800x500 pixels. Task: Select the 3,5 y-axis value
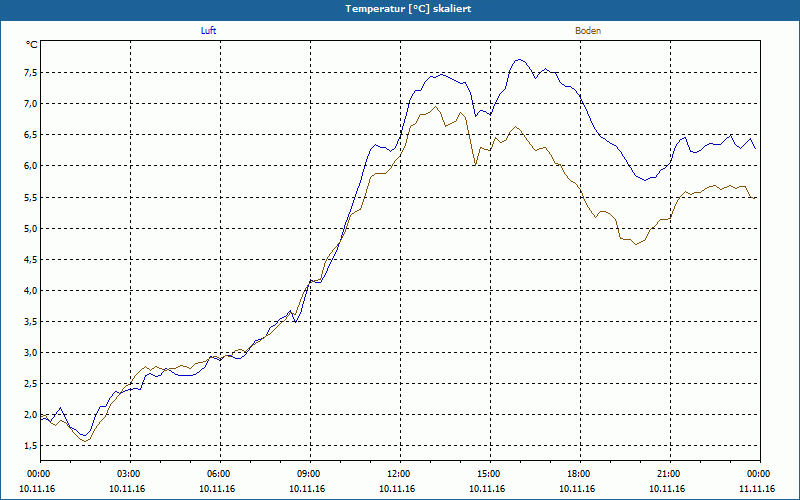tap(31, 321)
